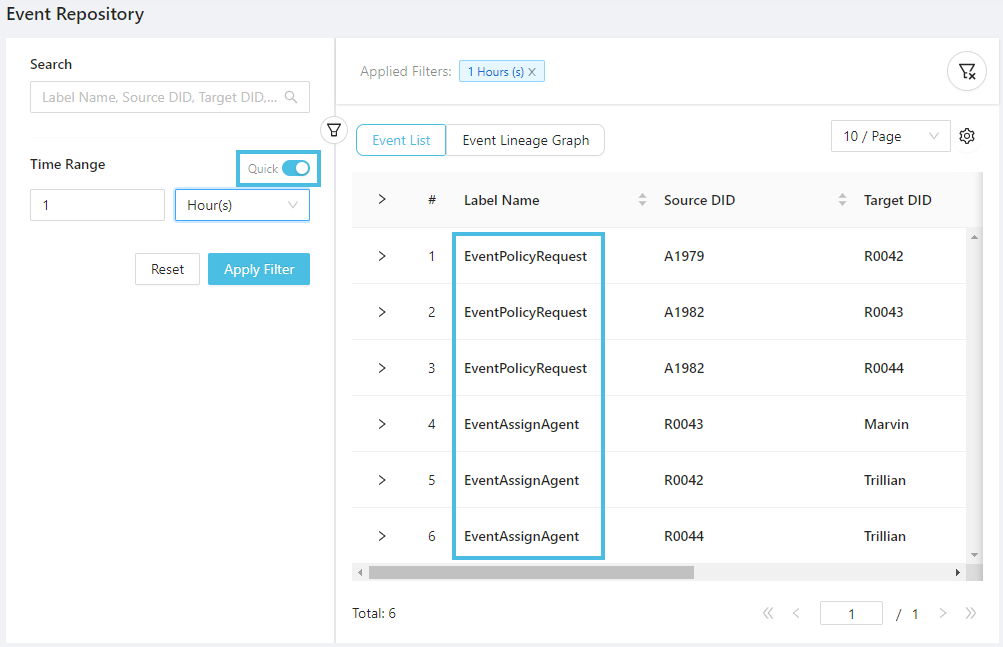Click the horizontal table scrollbar
1003x647 pixels.
(530, 573)
